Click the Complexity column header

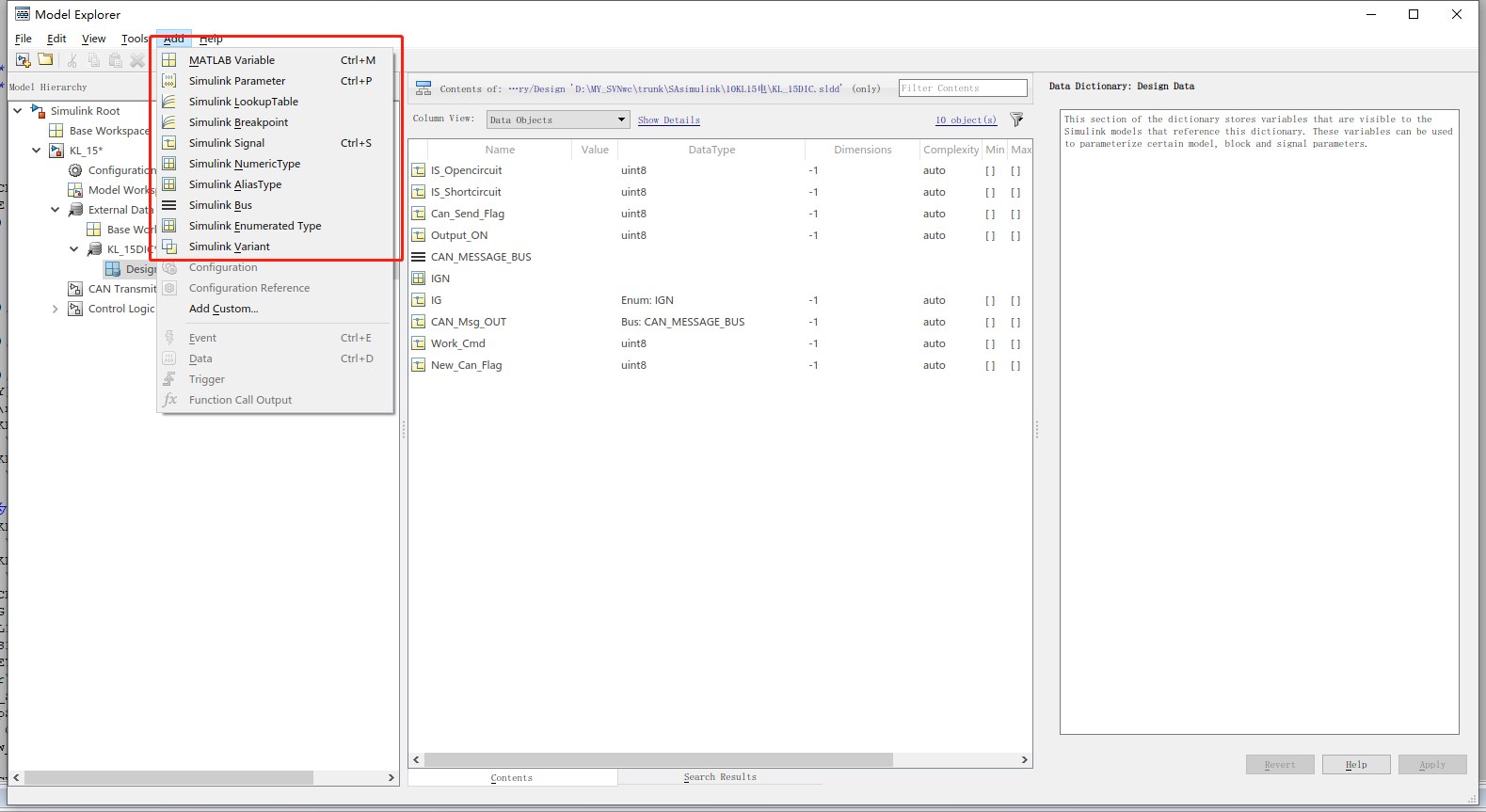[951, 150]
